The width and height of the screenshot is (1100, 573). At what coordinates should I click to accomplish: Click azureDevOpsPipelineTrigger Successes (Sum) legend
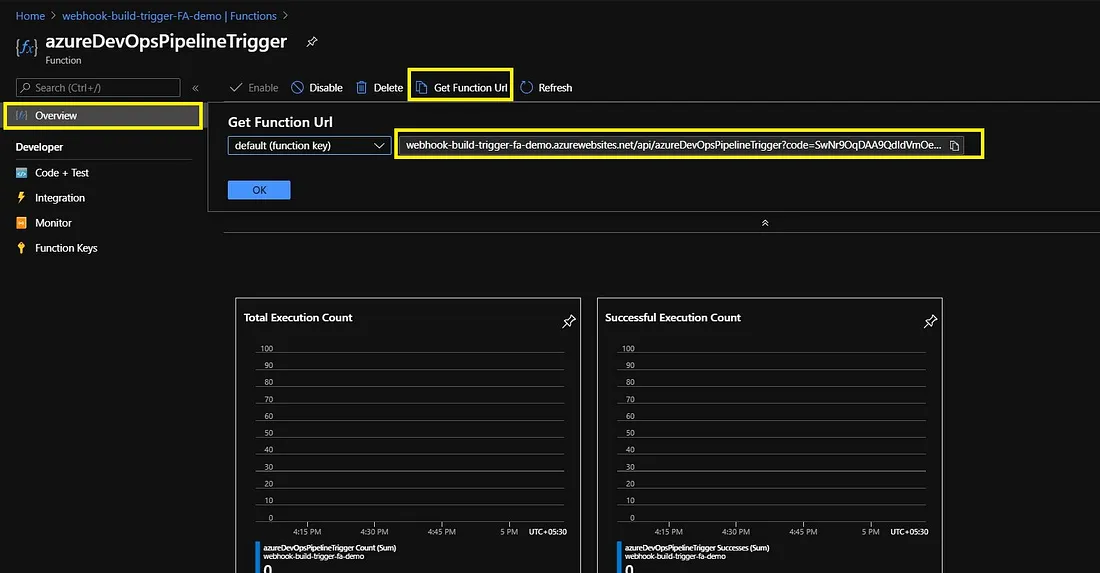coord(697,548)
